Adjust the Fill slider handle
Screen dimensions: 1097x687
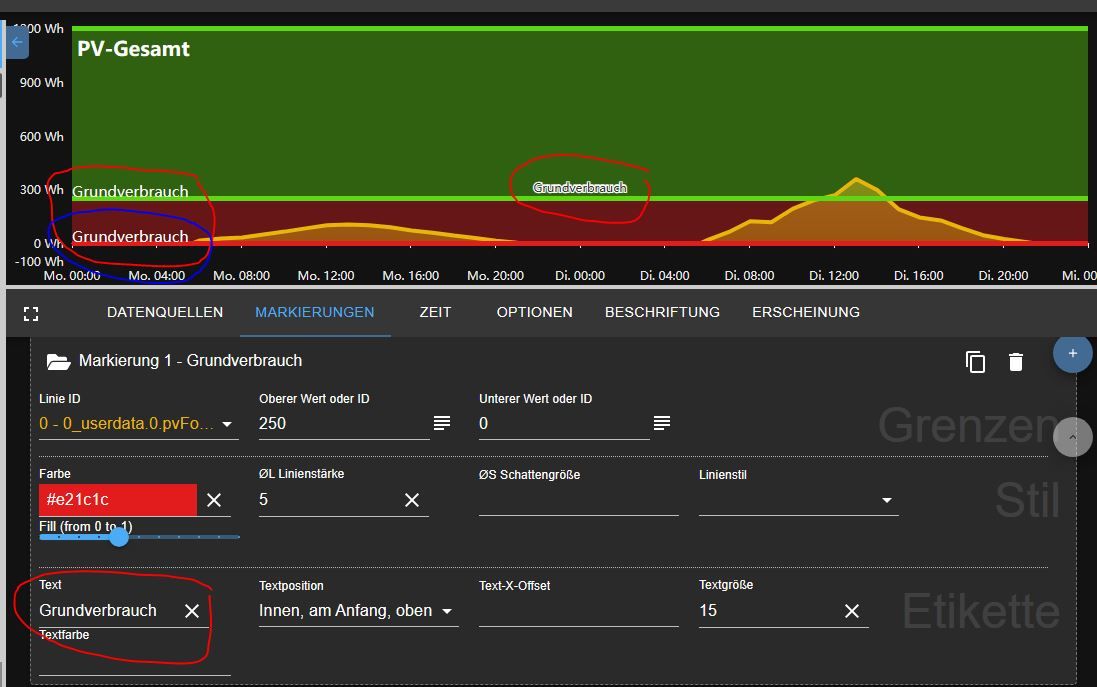[x=119, y=537]
